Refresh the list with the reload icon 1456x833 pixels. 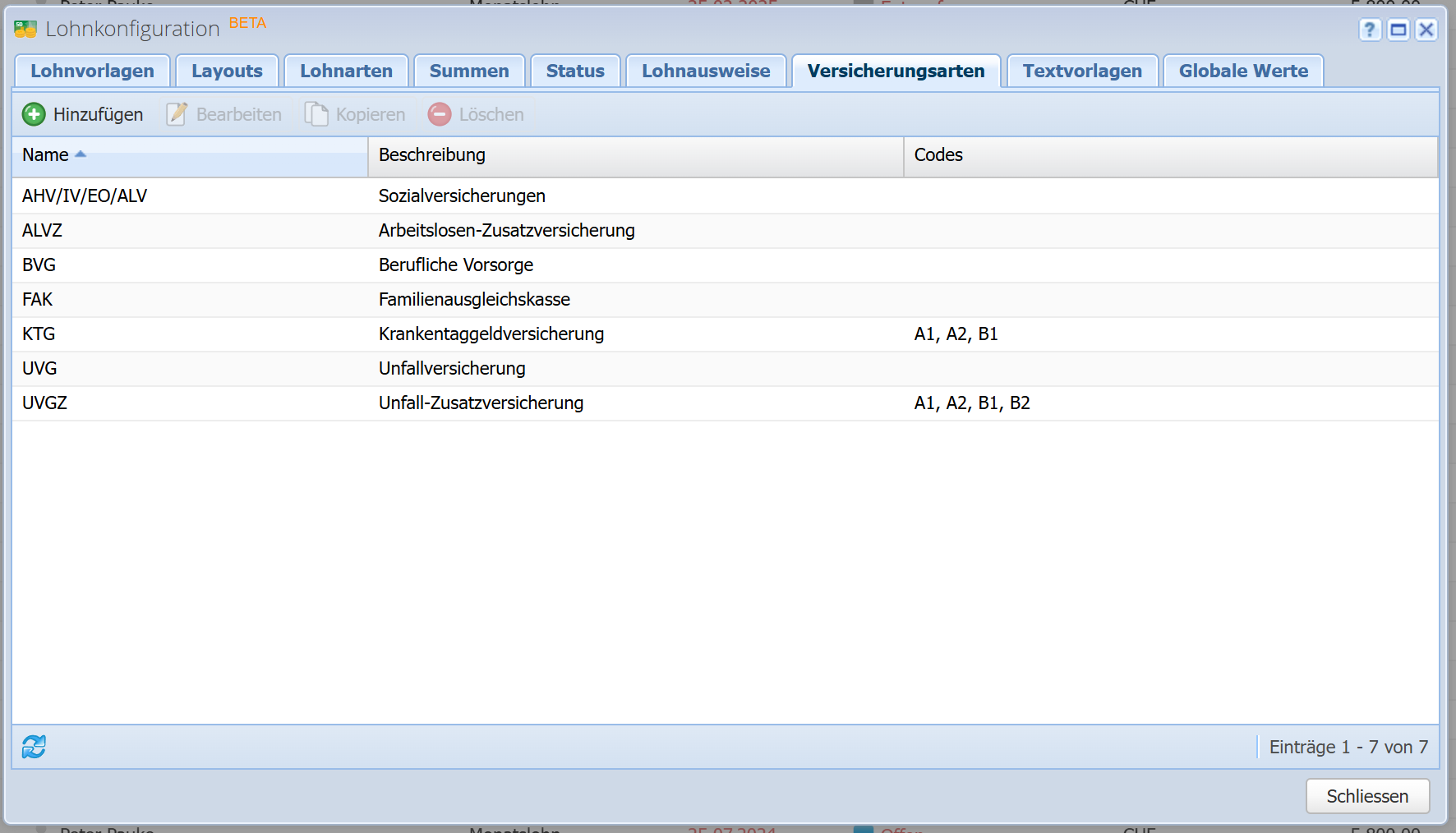[34, 747]
